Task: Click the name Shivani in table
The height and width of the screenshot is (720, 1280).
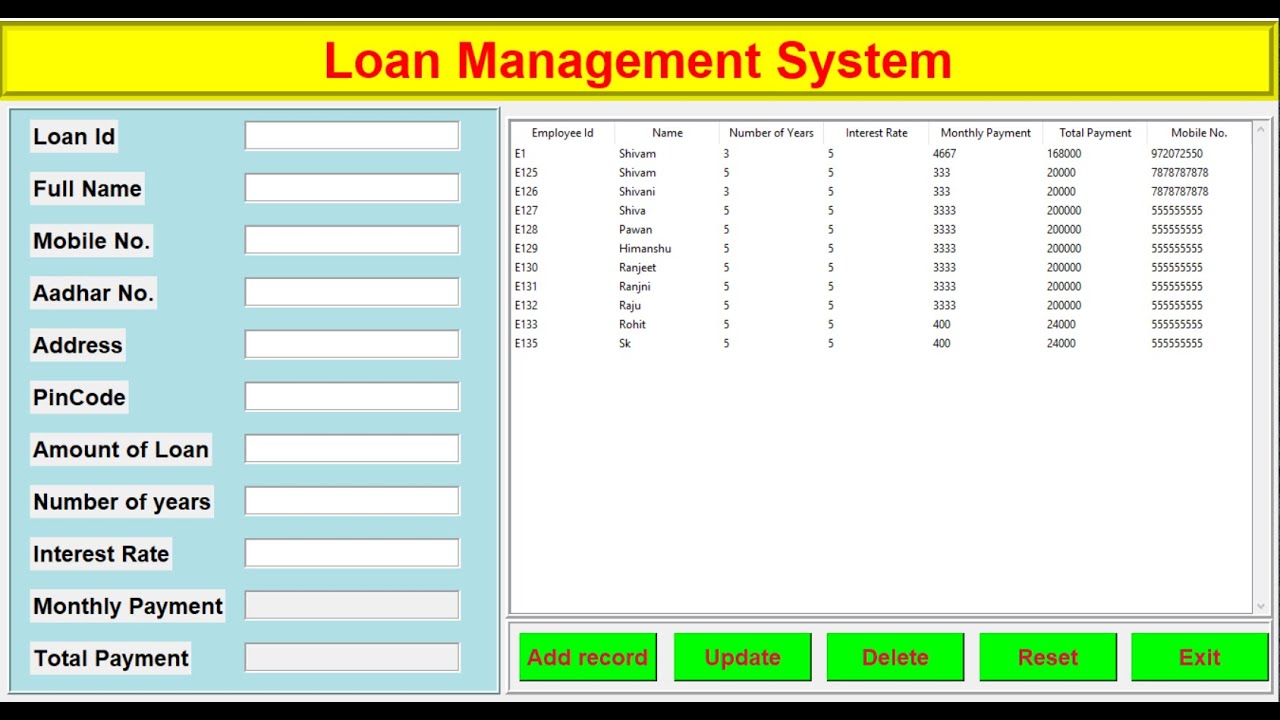Action: 637,192
